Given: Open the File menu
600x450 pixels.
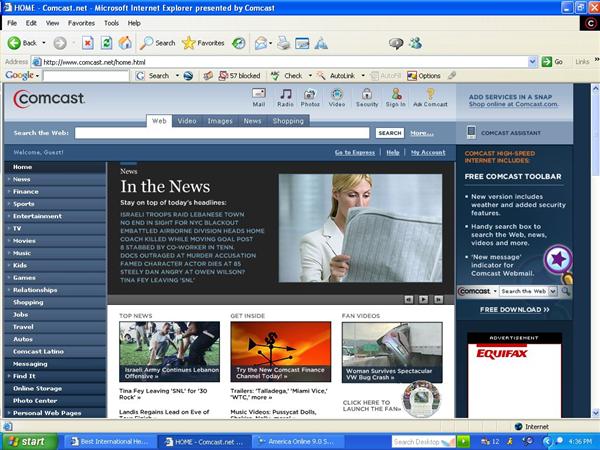Looking at the screenshot, I should tap(12, 23).
